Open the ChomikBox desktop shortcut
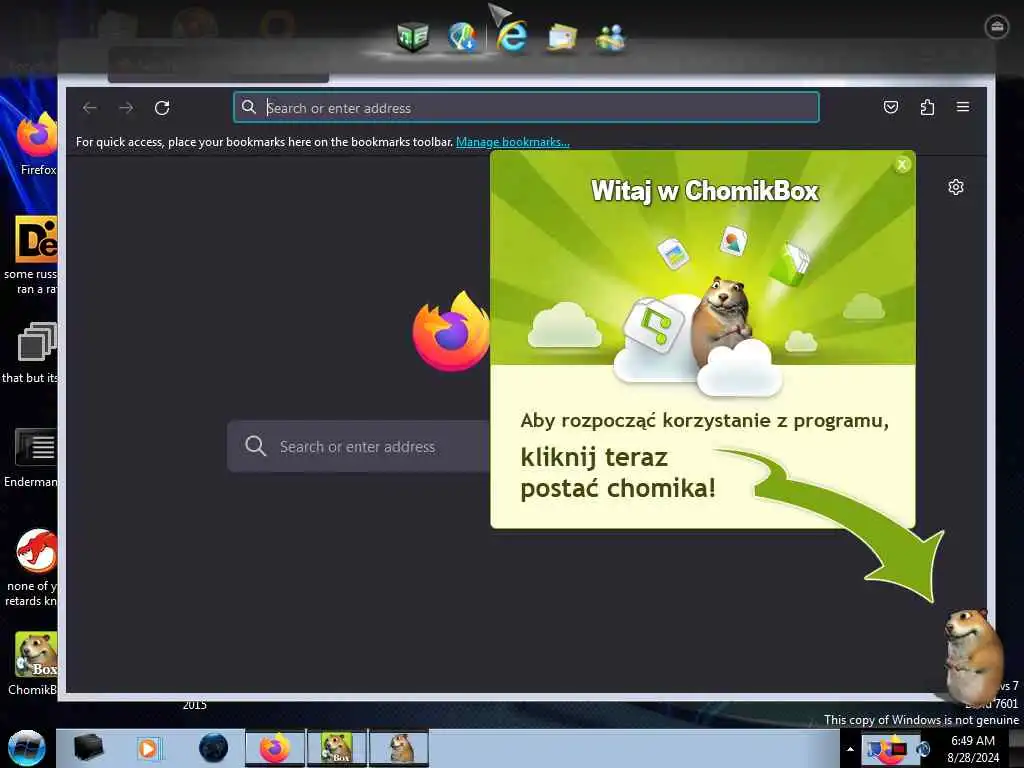 tap(34, 663)
